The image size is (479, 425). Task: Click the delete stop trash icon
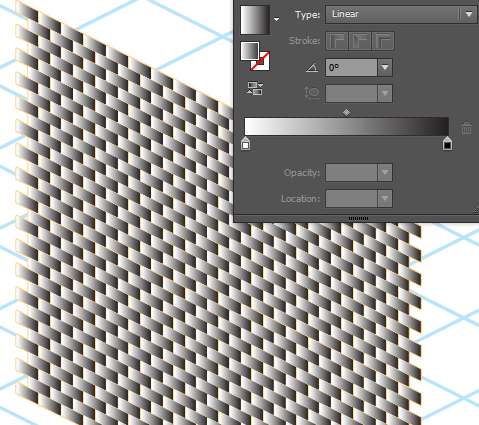coord(466,128)
